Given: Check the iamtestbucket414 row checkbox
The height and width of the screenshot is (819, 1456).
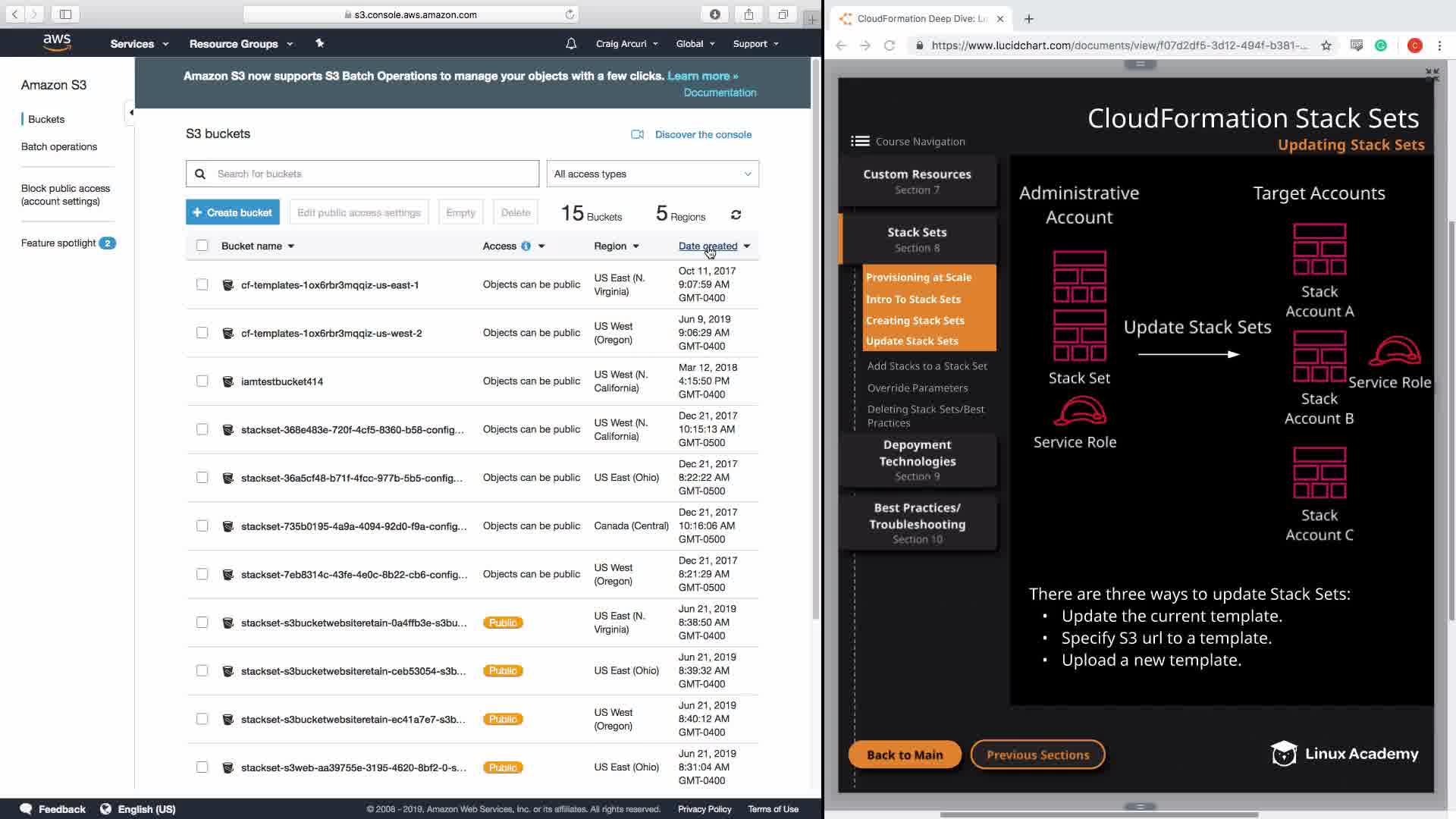Looking at the screenshot, I should (202, 381).
